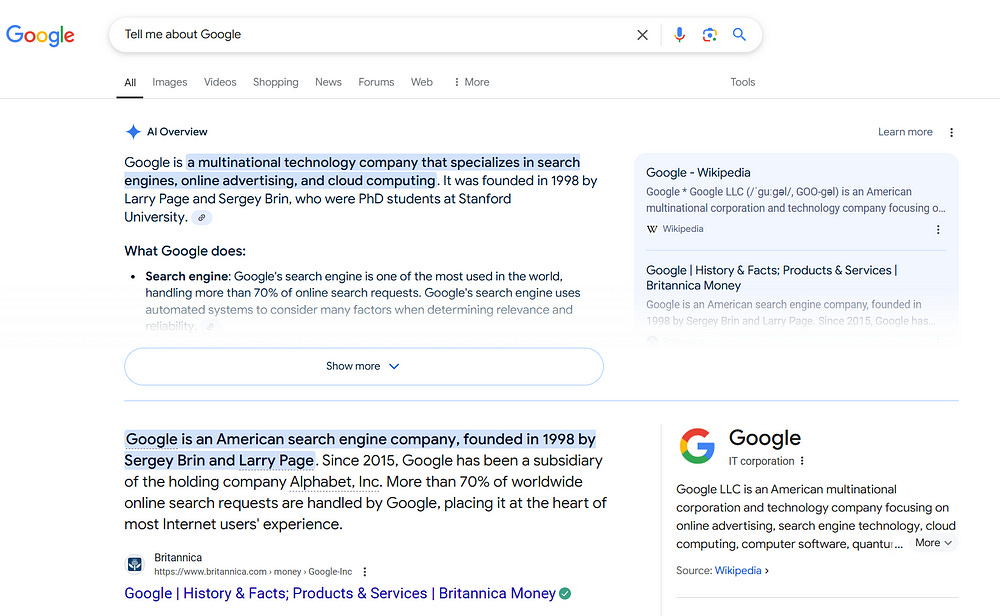Click the Google G logo in knowledge panel

point(697,446)
